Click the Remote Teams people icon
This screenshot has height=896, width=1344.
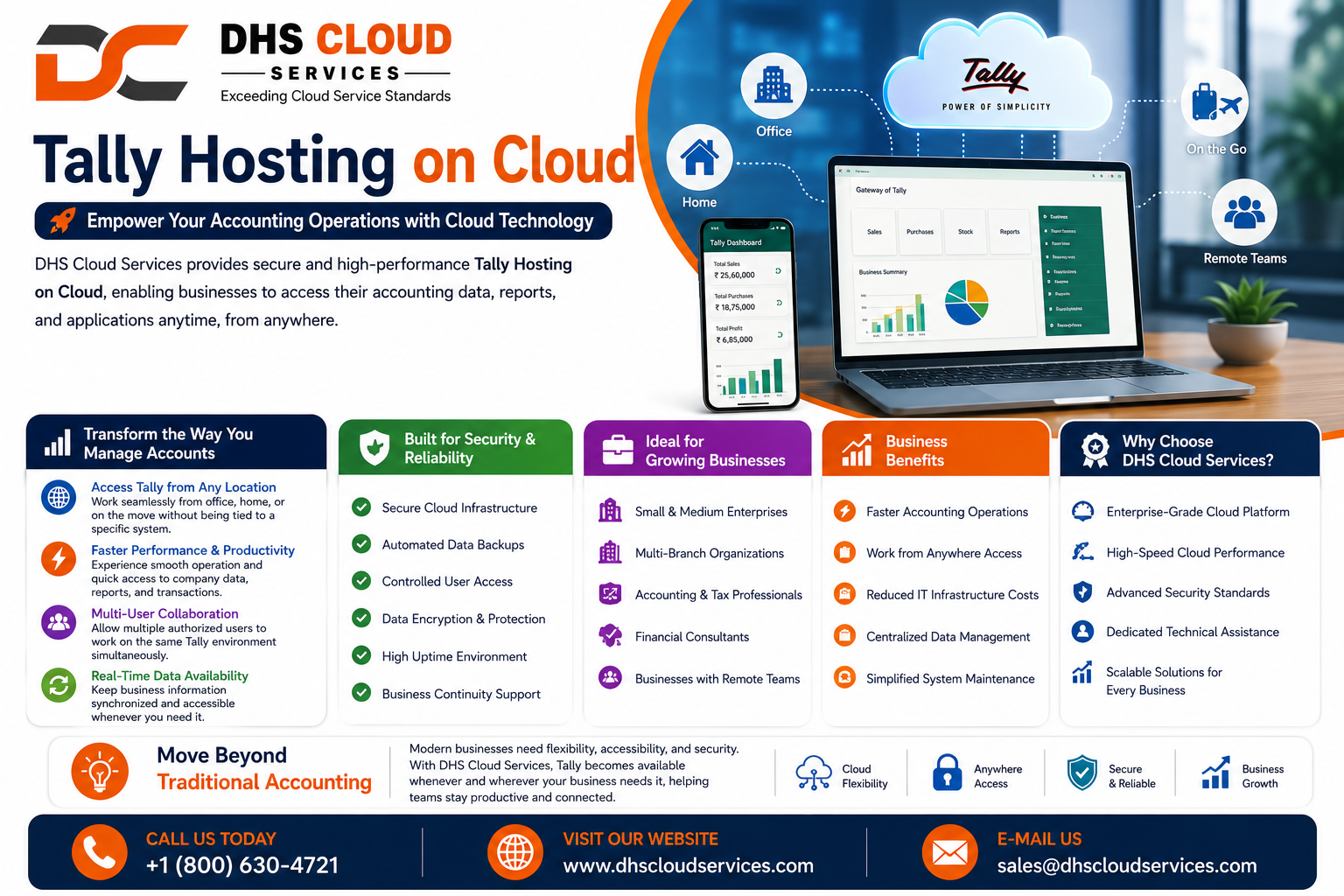(1244, 212)
